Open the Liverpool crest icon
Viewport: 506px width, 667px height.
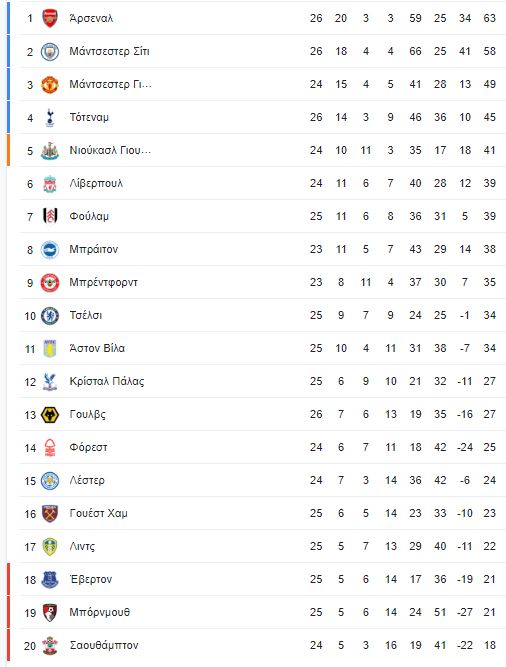point(50,183)
